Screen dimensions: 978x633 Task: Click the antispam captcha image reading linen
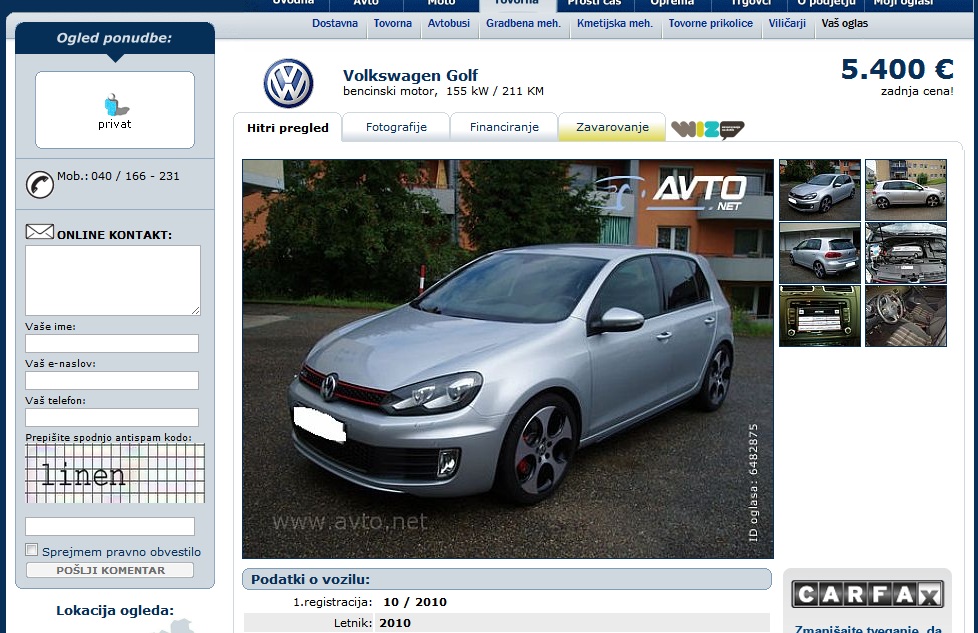pos(115,473)
